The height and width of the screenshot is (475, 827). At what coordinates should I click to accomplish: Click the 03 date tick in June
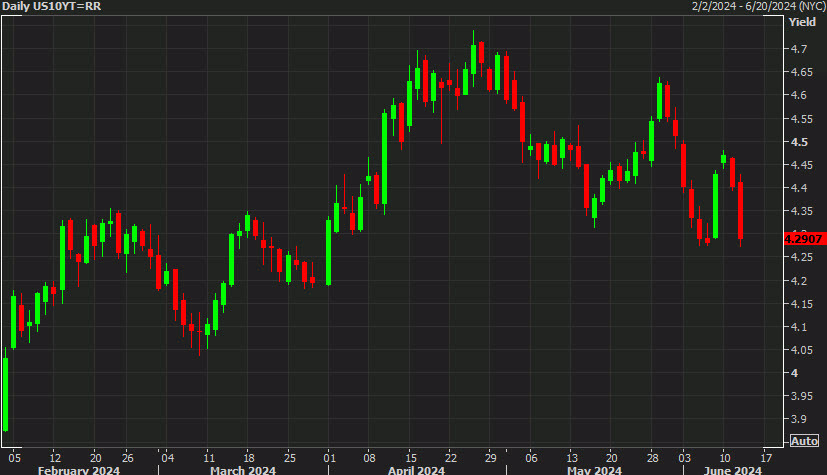pos(684,458)
